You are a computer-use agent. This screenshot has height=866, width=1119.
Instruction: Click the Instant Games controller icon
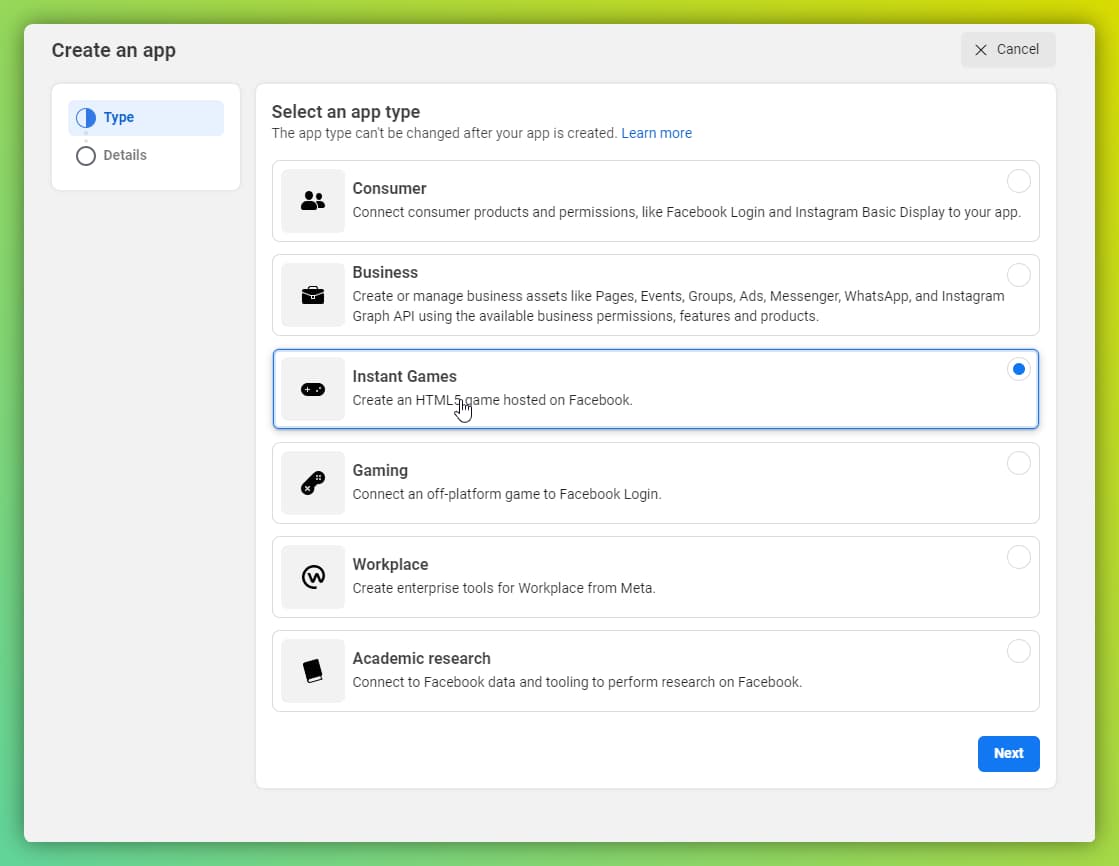(313, 389)
